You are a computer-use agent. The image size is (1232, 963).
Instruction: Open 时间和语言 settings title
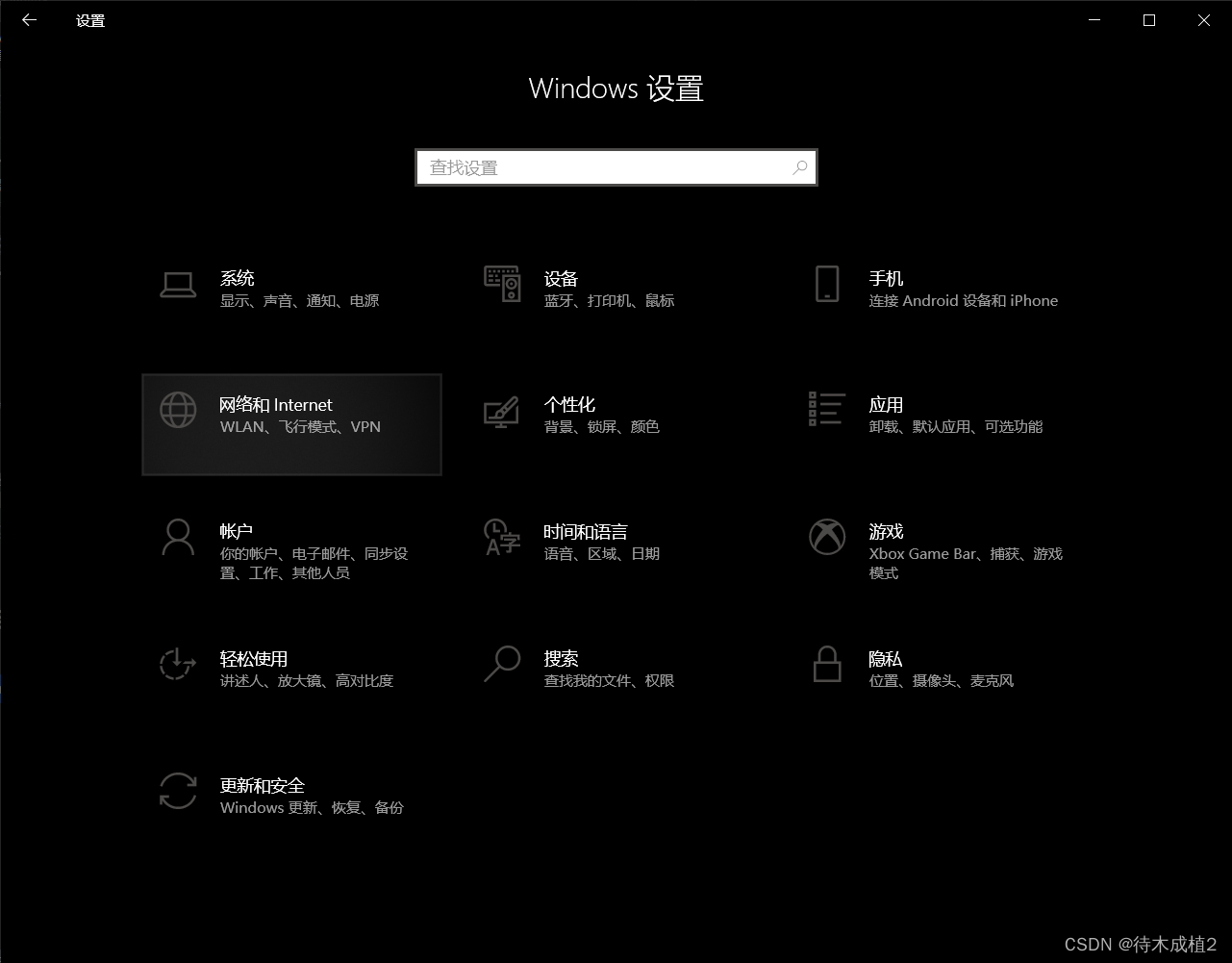point(586,531)
